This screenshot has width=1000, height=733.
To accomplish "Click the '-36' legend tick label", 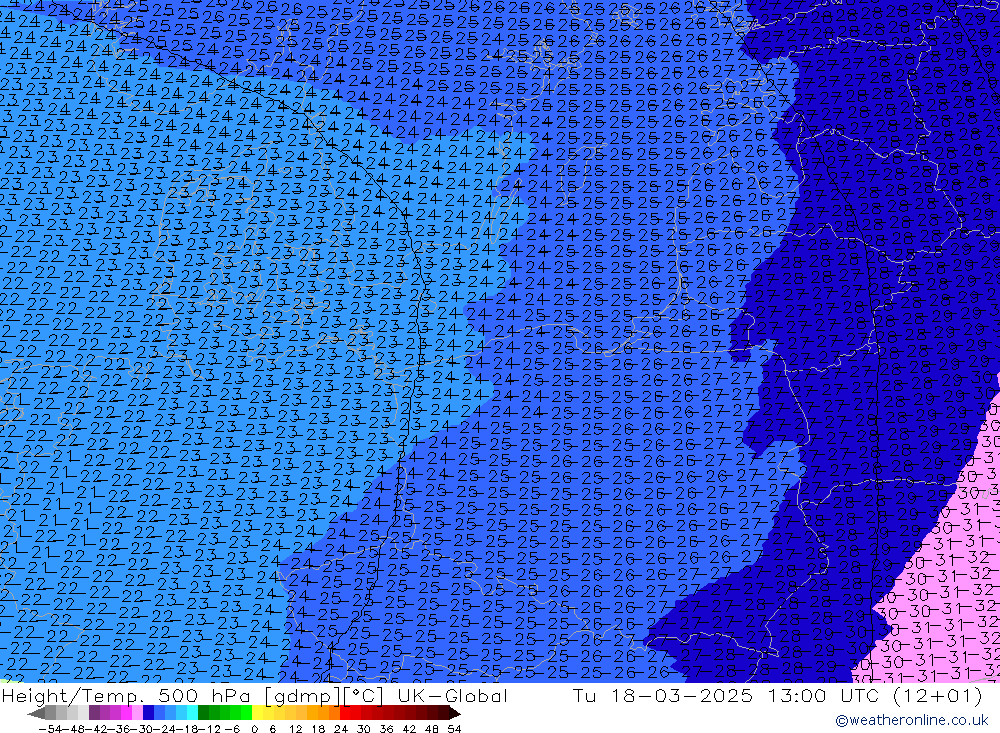I will point(119,729).
